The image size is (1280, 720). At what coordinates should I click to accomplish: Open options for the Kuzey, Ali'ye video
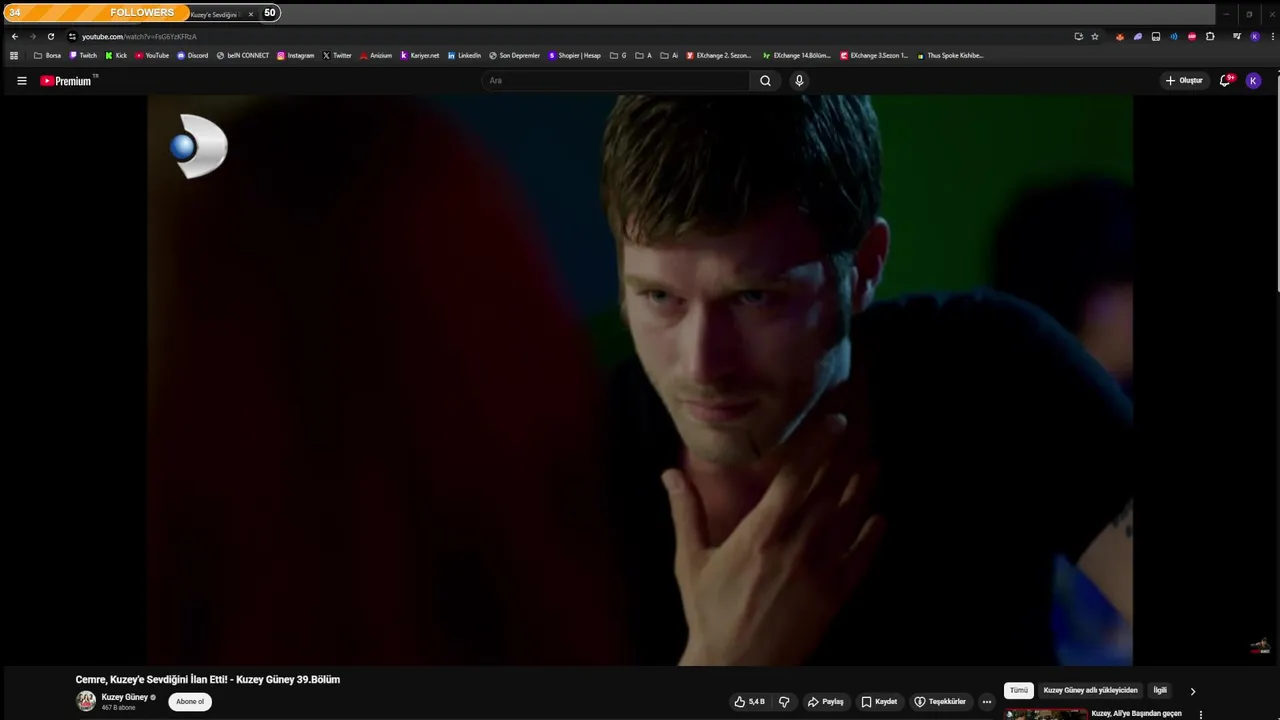(1201, 715)
